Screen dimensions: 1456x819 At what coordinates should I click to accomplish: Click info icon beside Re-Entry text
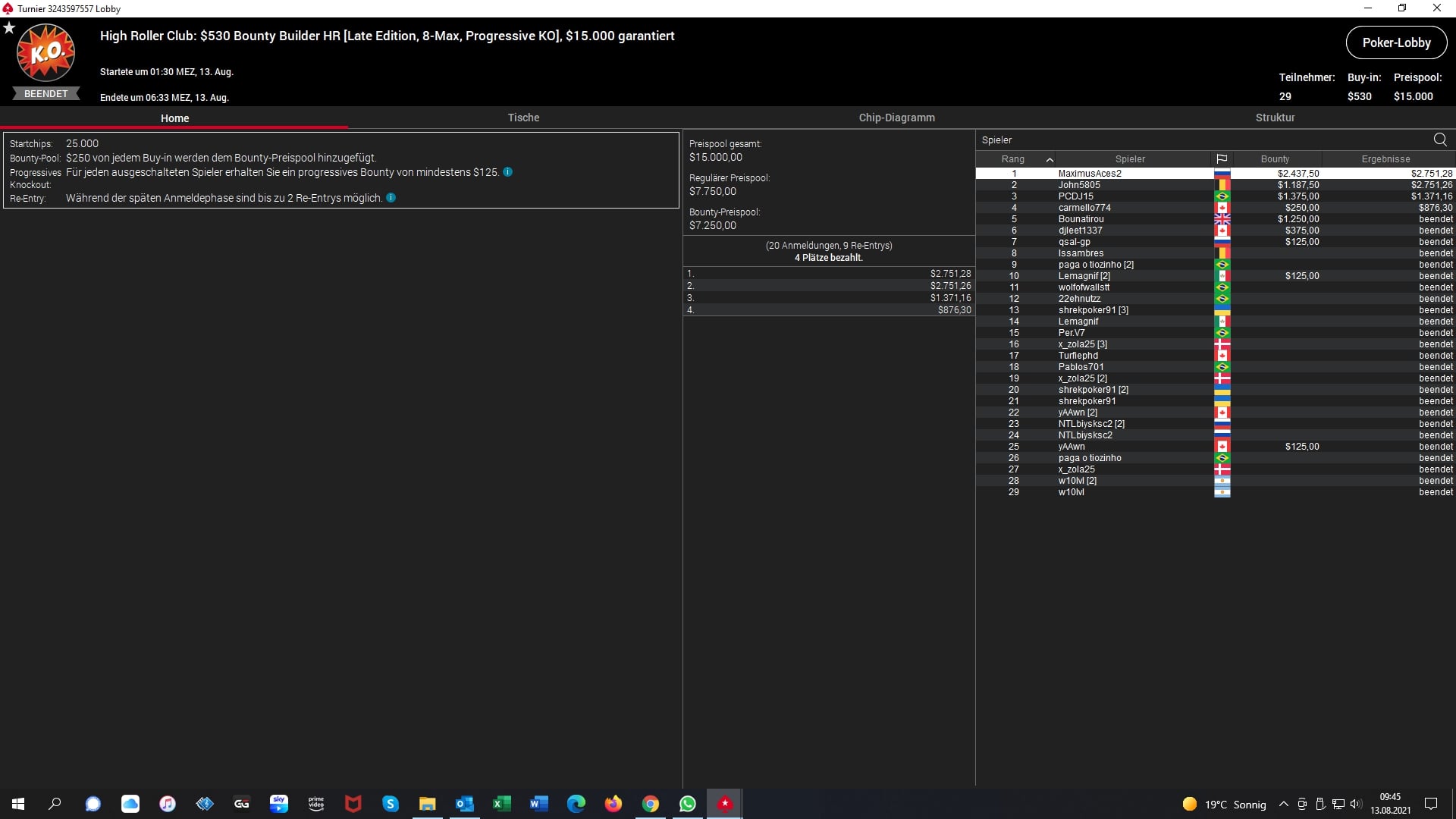click(x=391, y=198)
